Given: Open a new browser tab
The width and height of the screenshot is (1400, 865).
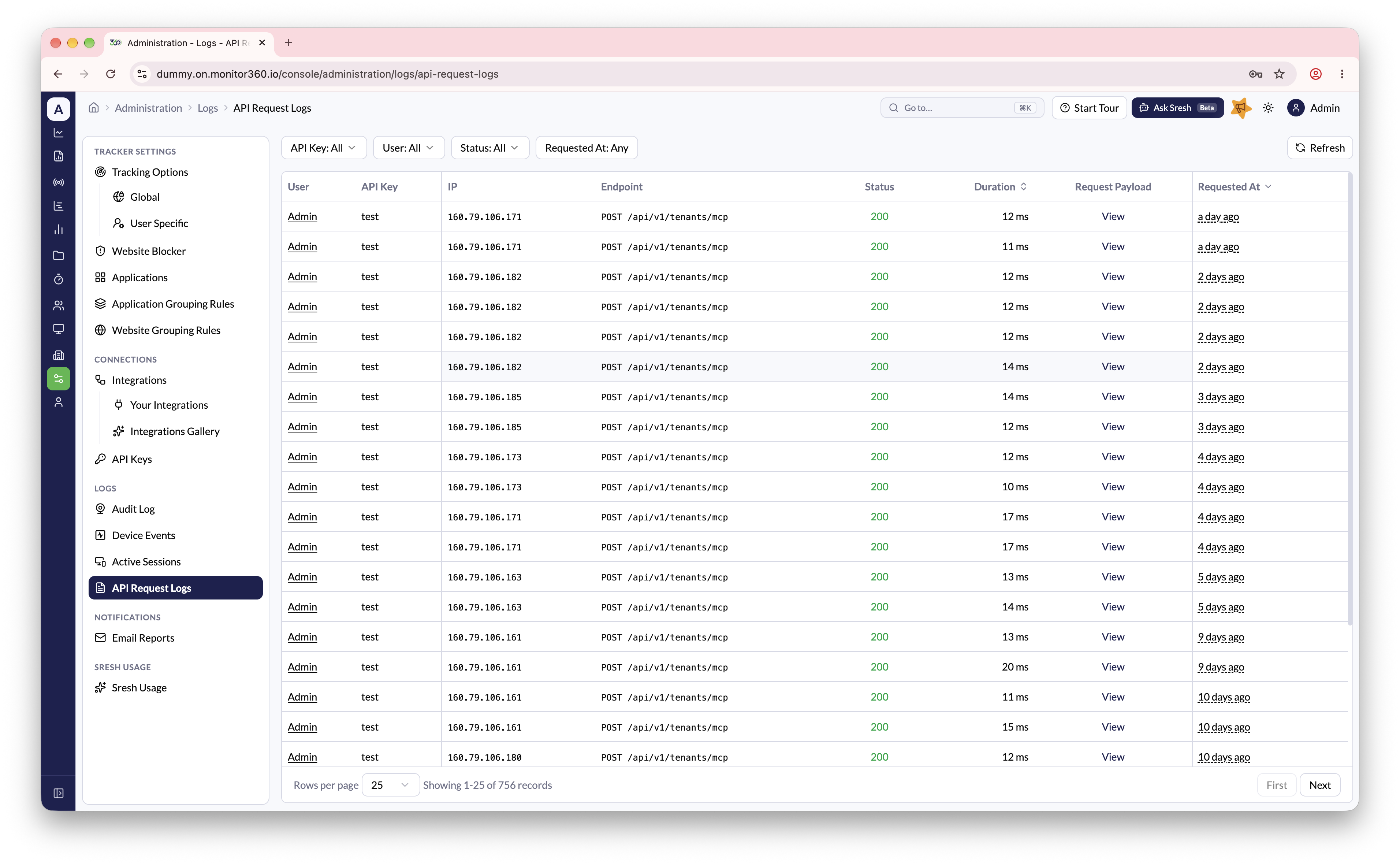Looking at the screenshot, I should (x=288, y=43).
